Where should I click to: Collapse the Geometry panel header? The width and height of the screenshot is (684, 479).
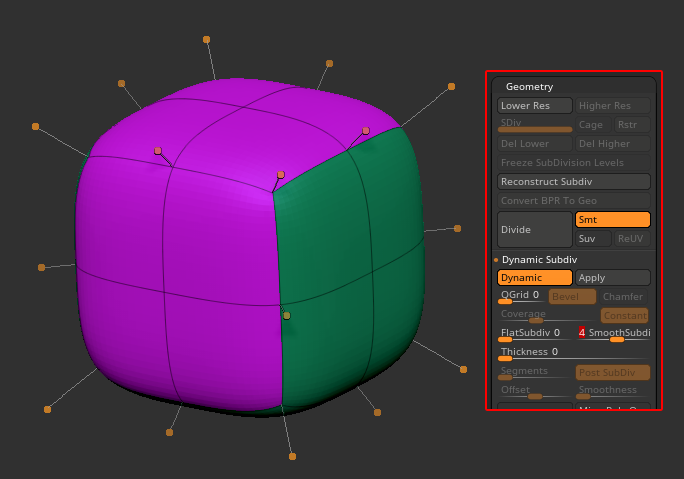(x=529, y=87)
